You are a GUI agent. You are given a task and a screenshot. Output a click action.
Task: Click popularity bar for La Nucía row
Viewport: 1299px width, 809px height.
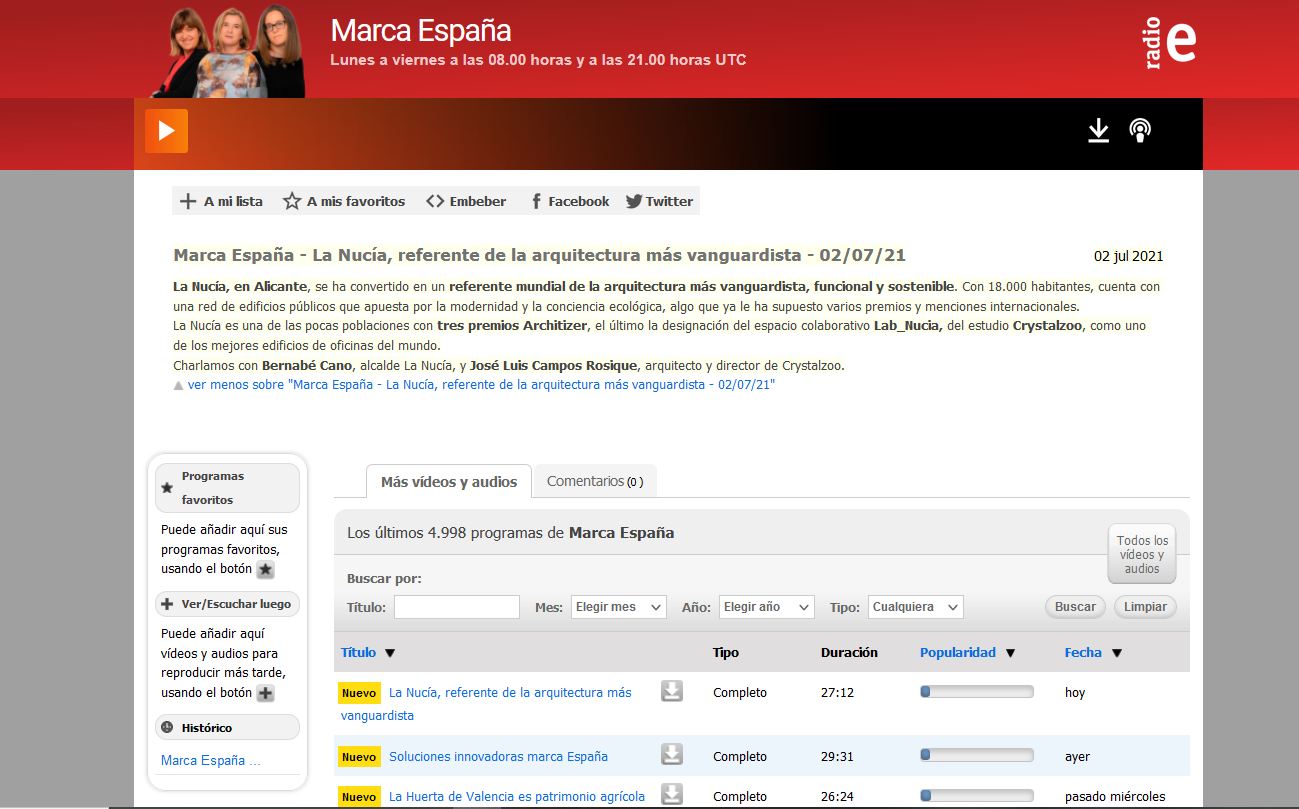click(976, 691)
